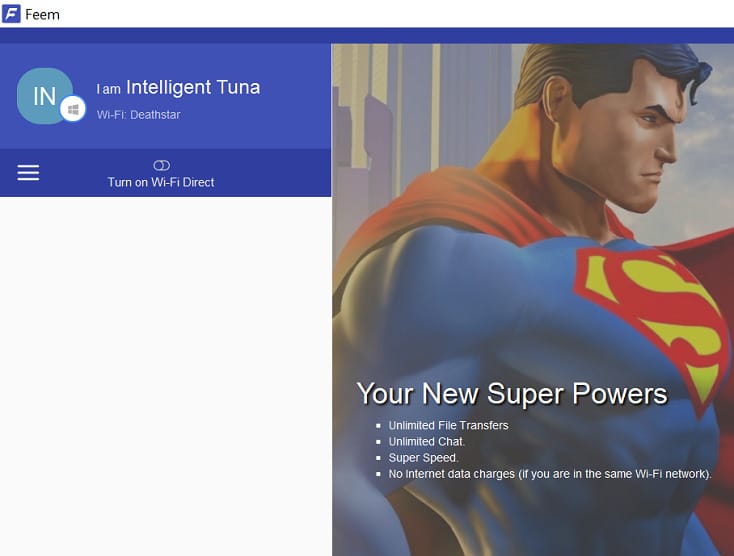Click the Unlimited Chat bullet
This screenshot has width=734, height=556.
pos(426,441)
